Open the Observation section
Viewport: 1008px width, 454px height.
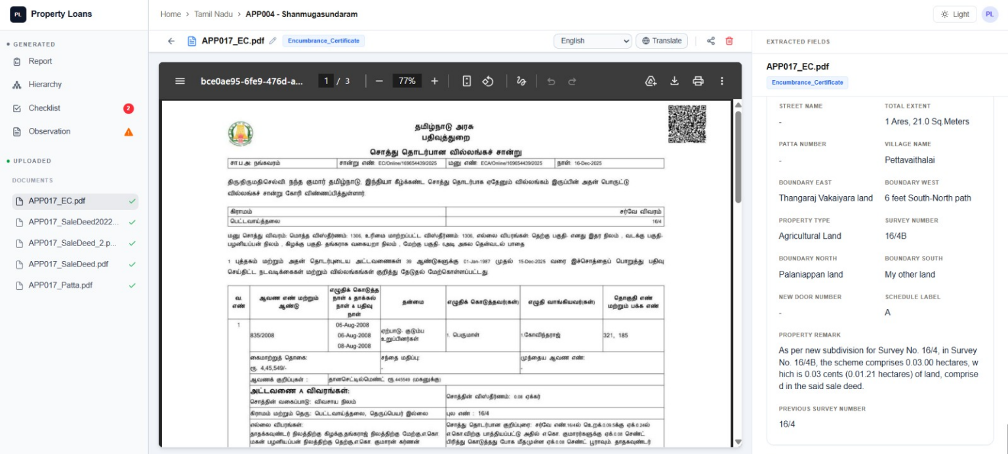pyautogui.click(x=50, y=131)
